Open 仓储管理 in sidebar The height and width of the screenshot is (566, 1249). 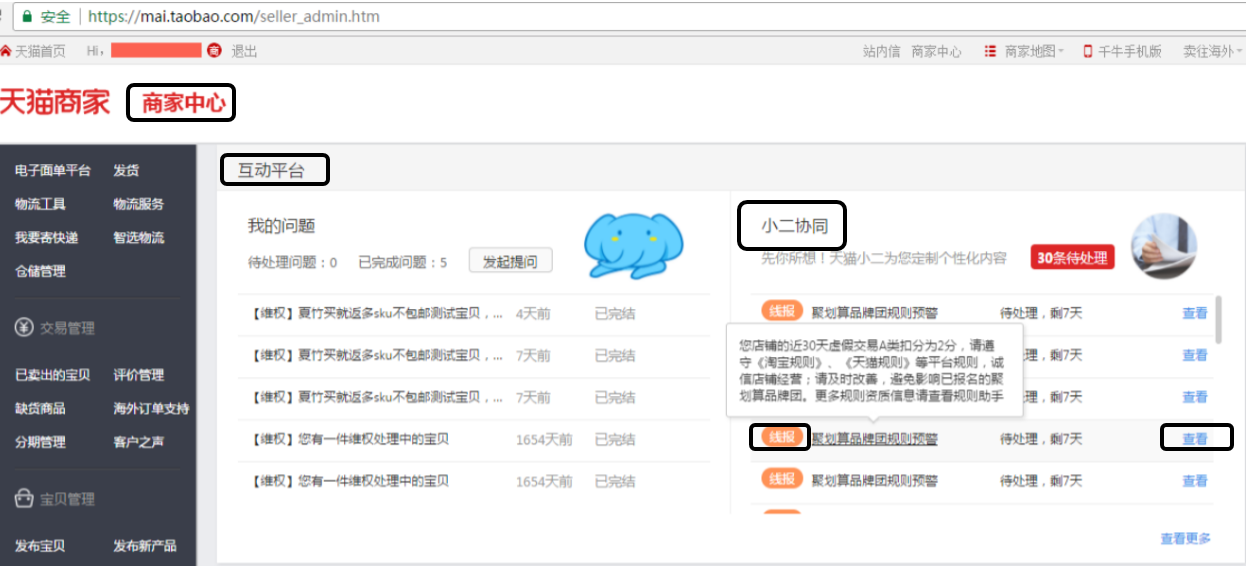(x=40, y=271)
